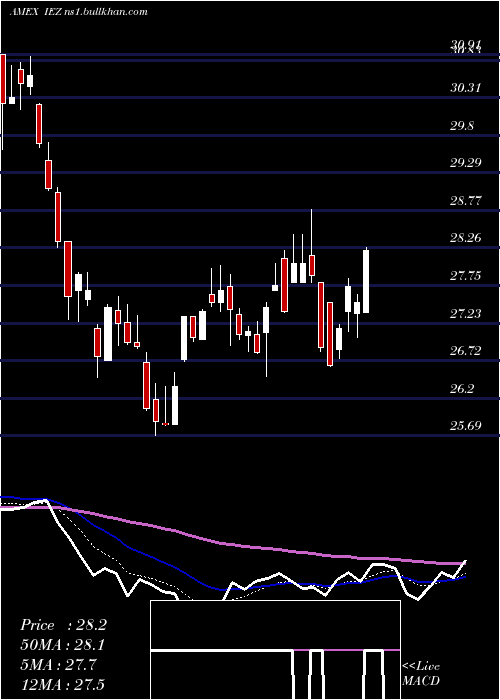Click the 28.77 price axis label
Image resolution: width=500 pixels, height=700 pixels.
tap(466, 200)
